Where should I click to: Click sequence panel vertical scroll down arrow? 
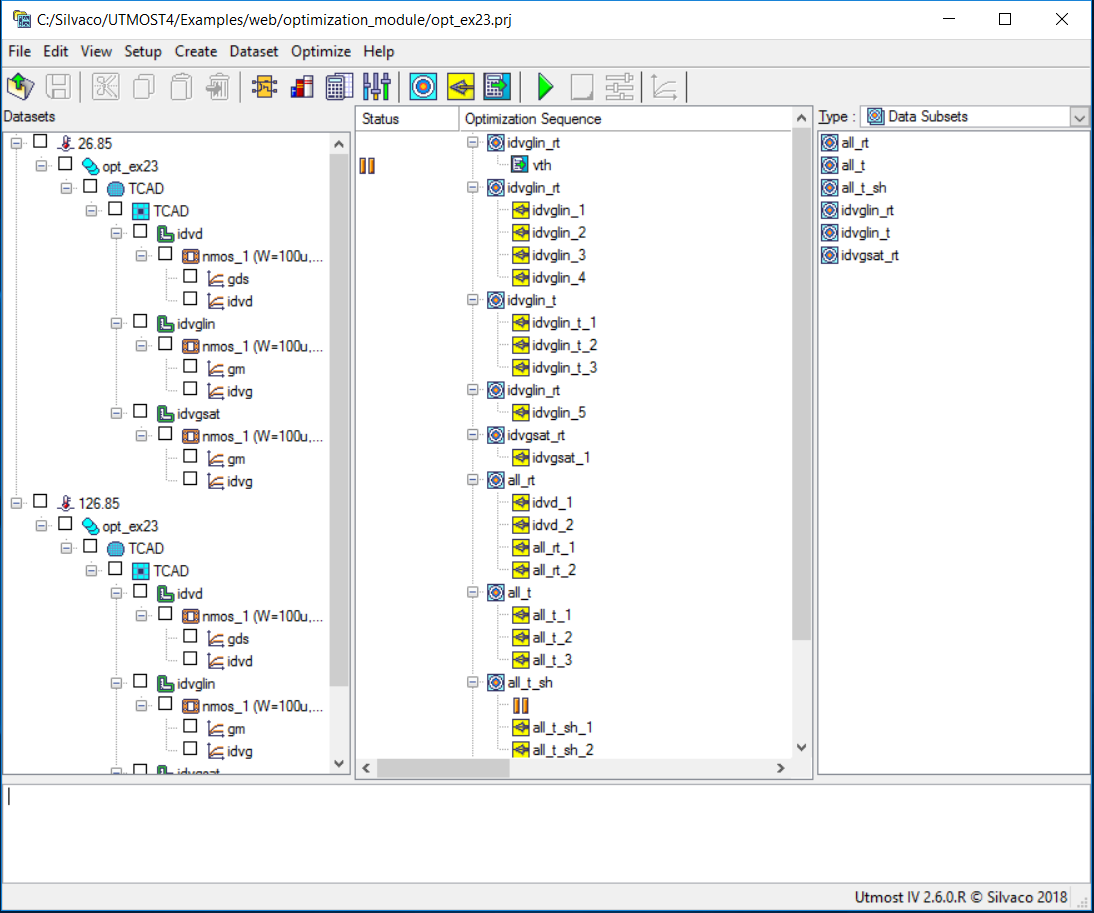click(802, 748)
